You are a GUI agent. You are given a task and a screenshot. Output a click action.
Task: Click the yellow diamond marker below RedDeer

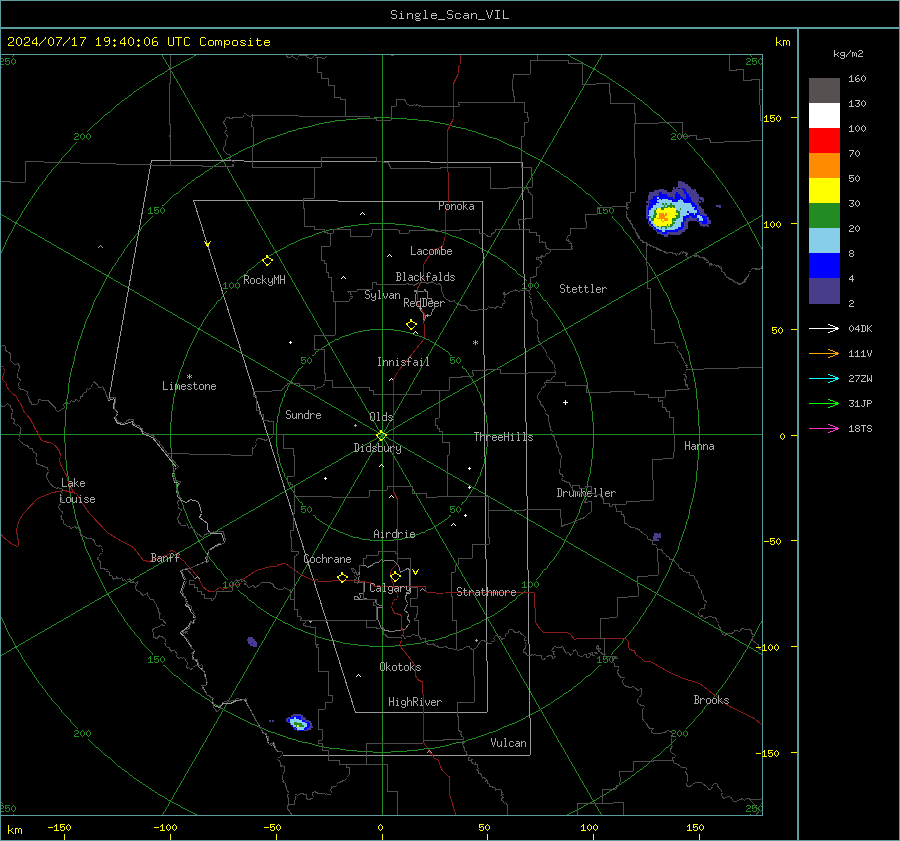[411, 325]
